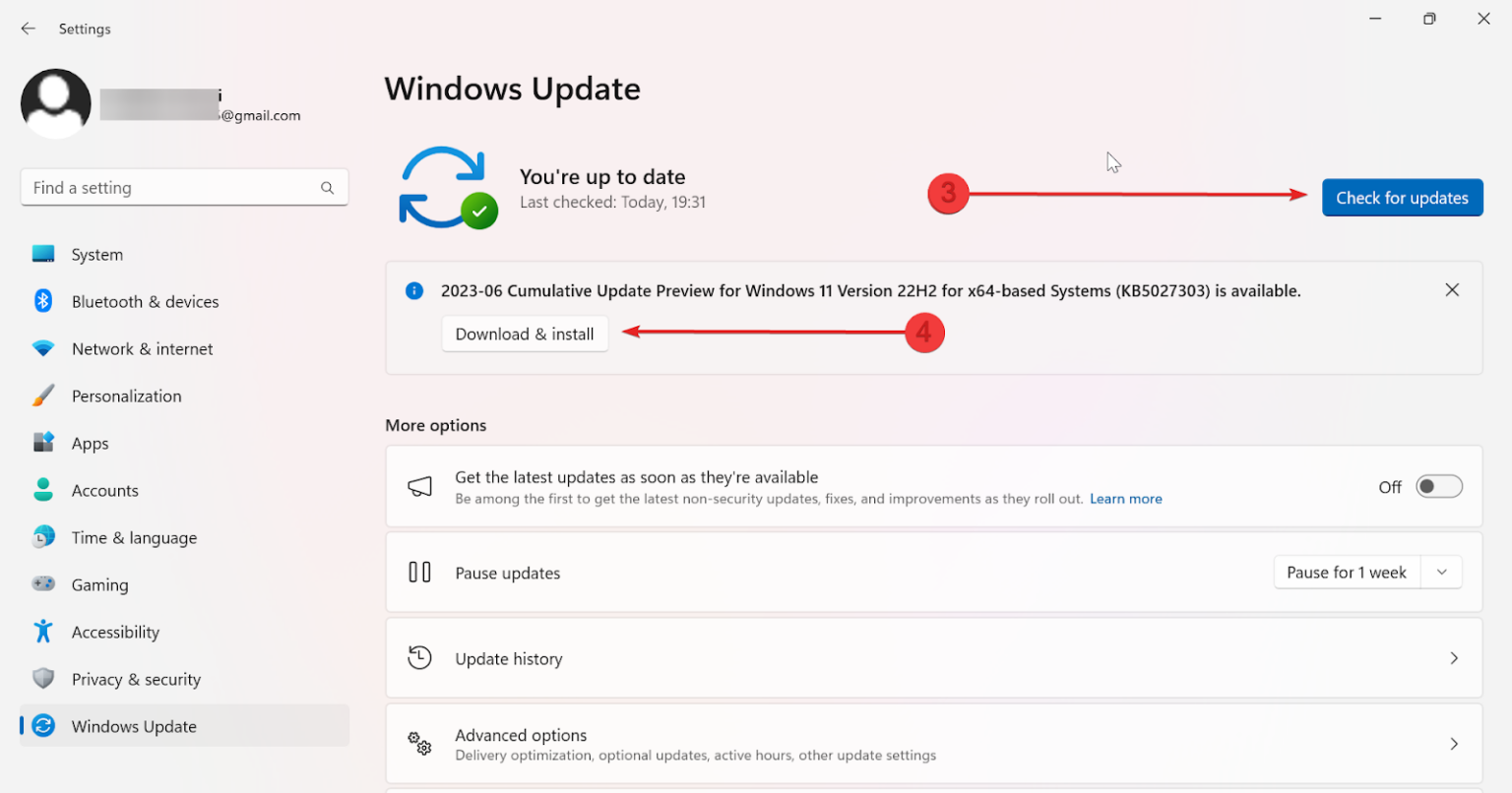Open Bluetooth & devices settings
Screen dimensions: 1512x793
coord(43,301)
